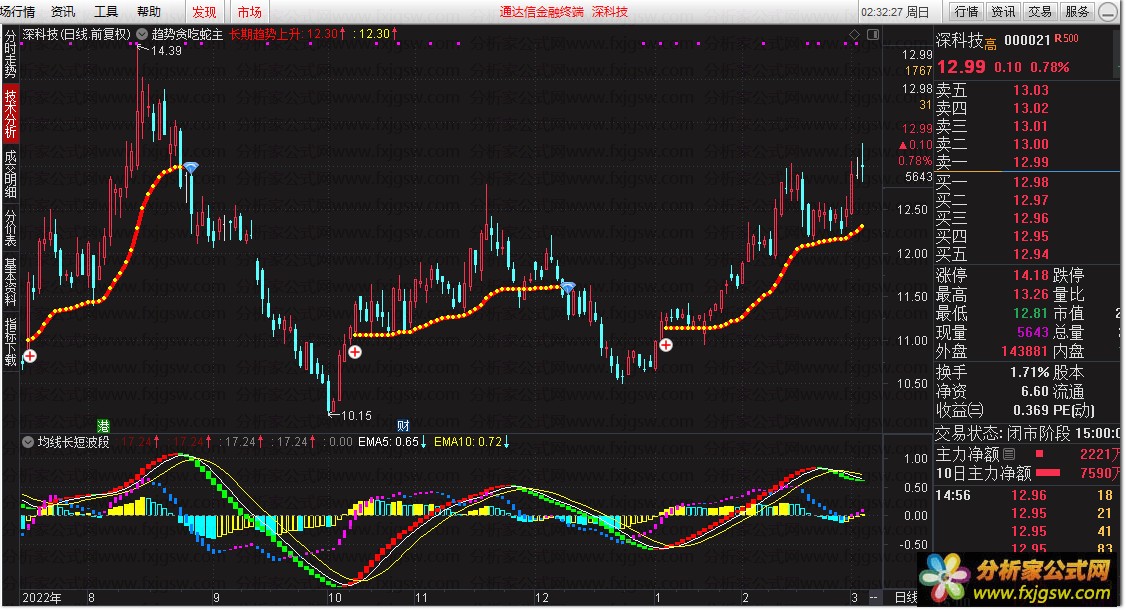Screen dimensions: 1127x610
Task: Click the 资讯 button next to 交易
Action: tap(1003, 11)
